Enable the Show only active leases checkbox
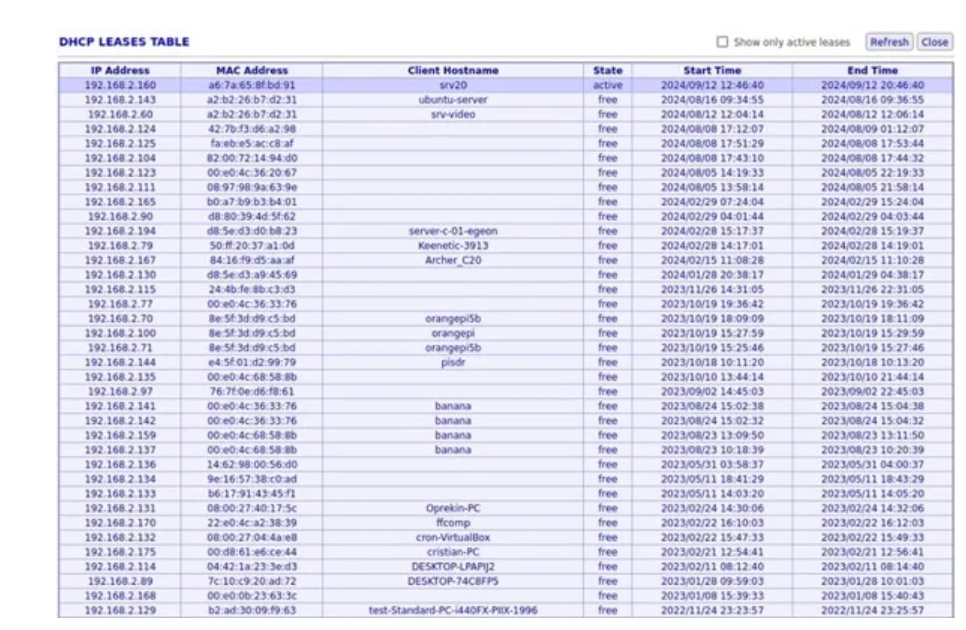The image size is (966, 630). click(722, 42)
